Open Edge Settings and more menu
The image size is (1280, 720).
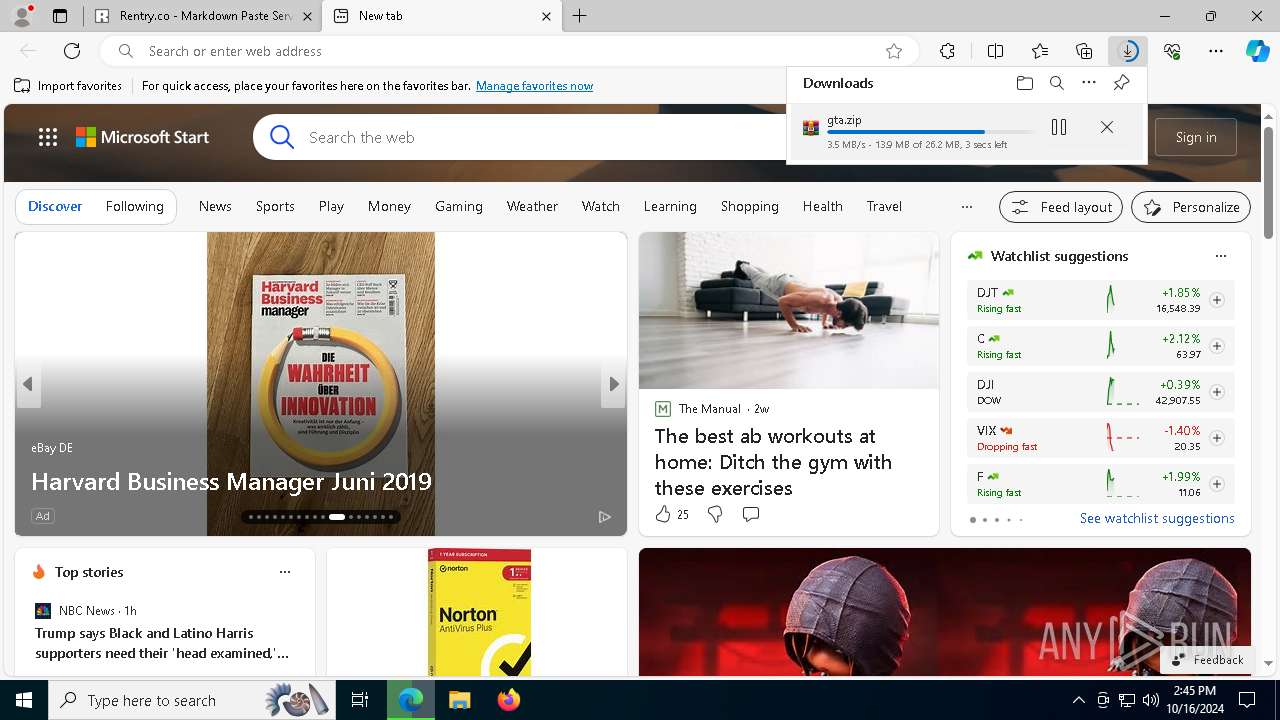point(1216,51)
